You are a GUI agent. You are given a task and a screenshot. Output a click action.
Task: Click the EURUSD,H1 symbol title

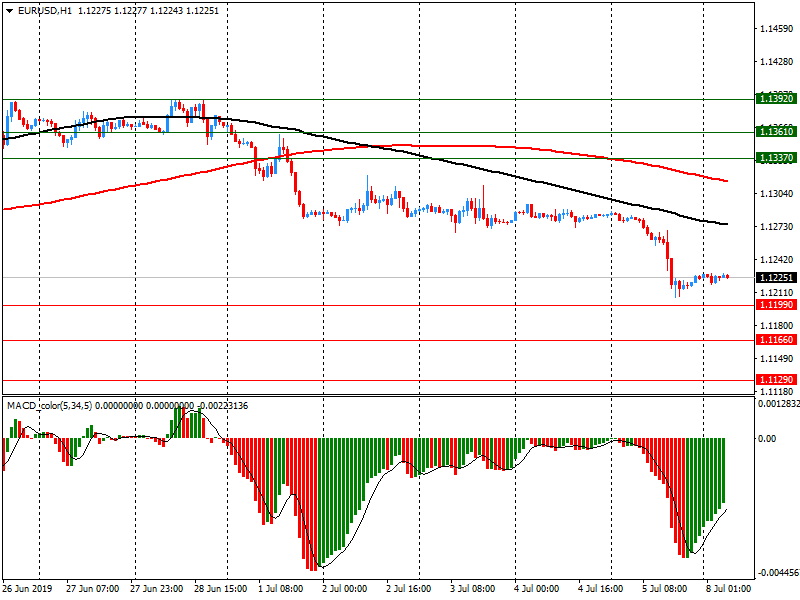tap(45, 11)
